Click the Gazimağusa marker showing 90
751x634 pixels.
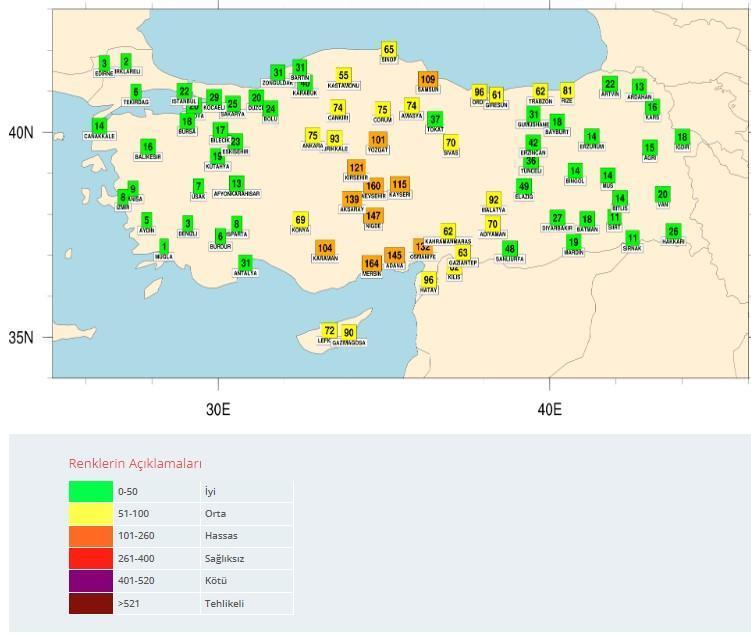[x=348, y=332]
